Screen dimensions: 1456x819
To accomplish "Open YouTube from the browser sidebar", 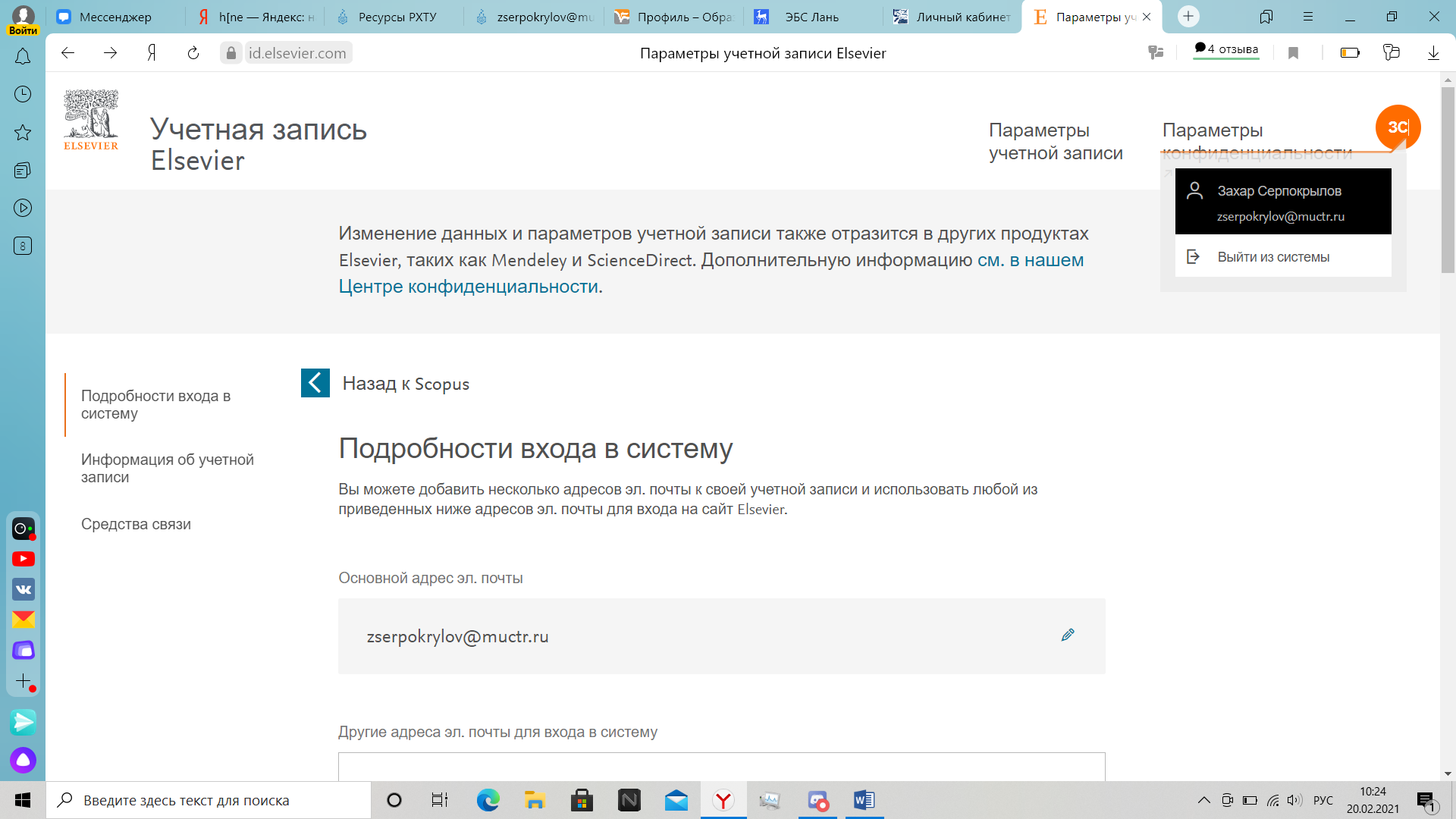I will [x=23, y=559].
